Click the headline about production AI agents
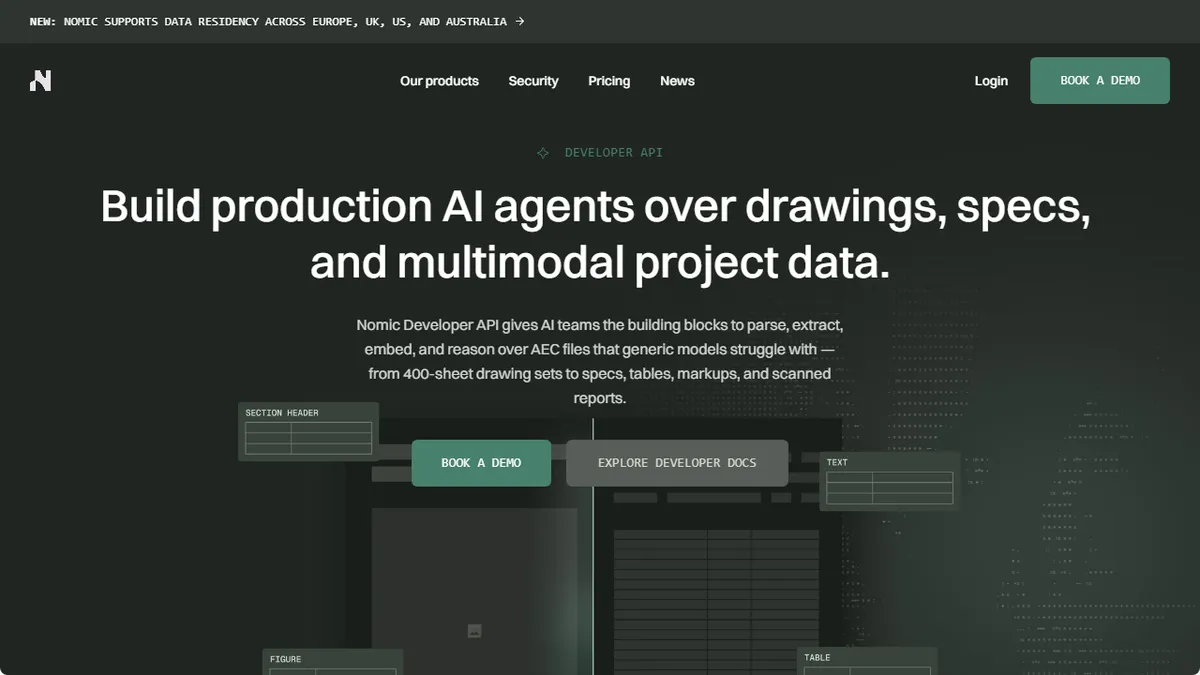This screenshot has height=675, width=1200. tap(596, 234)
